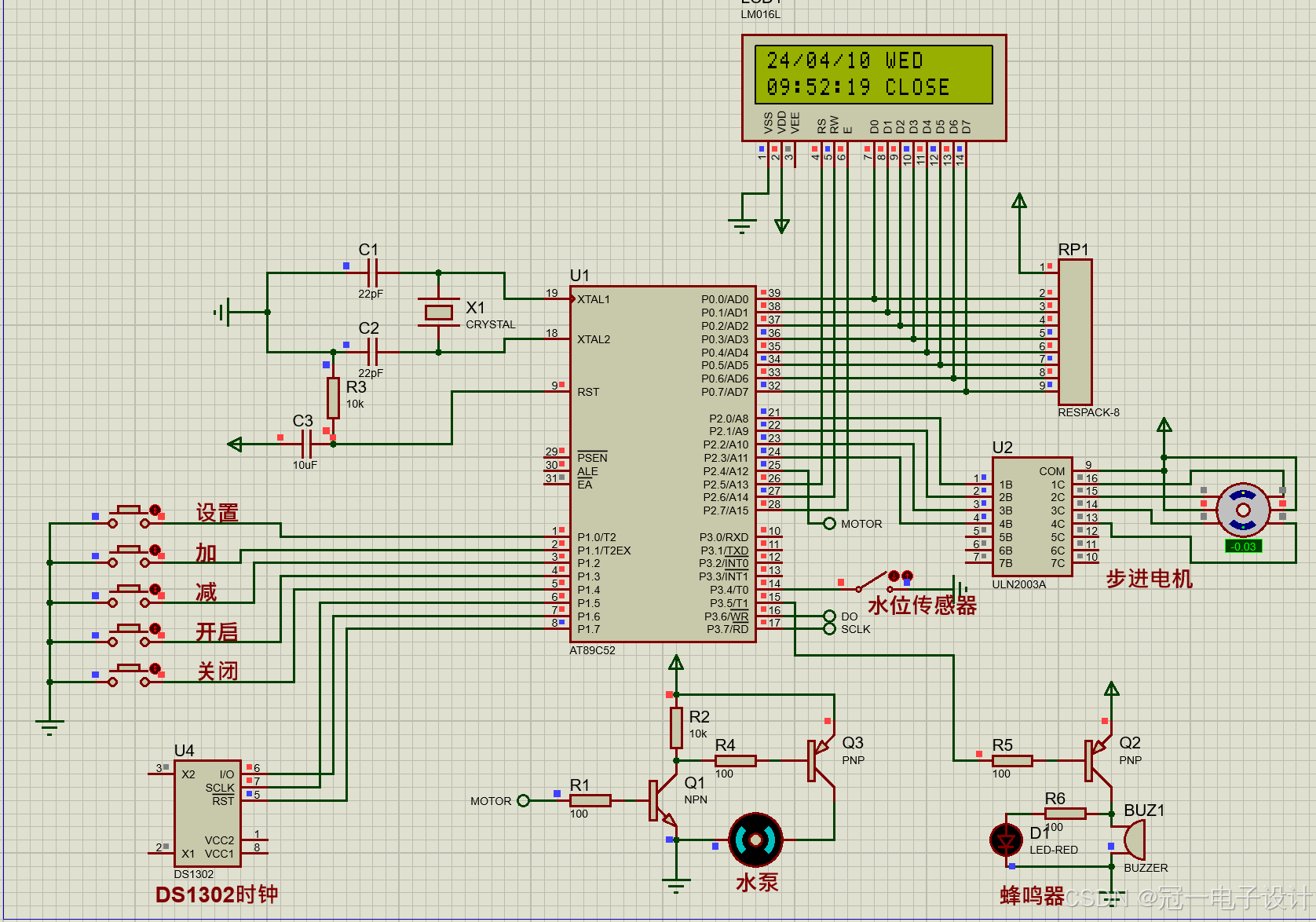Select the RESPACK-8 resistor pack RP1
The width and height of the screenshot is (1316, 922).
(1075, 332)
